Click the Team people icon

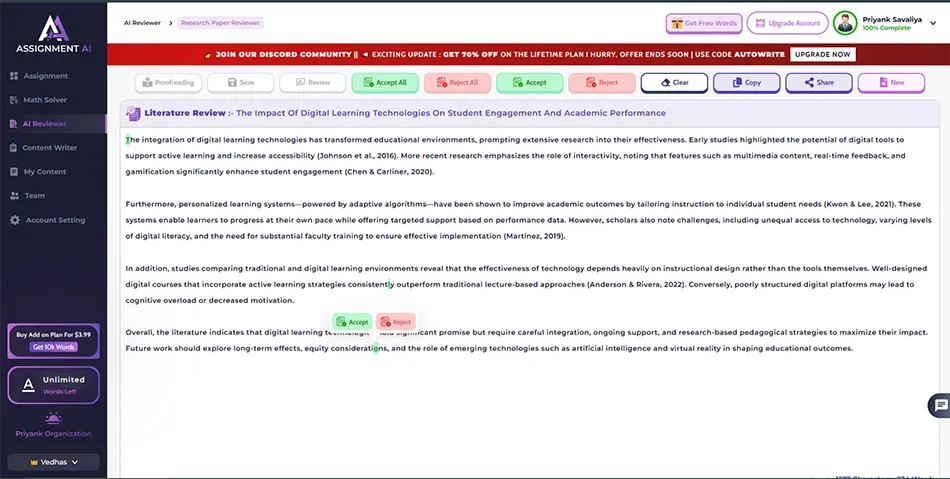14,196
